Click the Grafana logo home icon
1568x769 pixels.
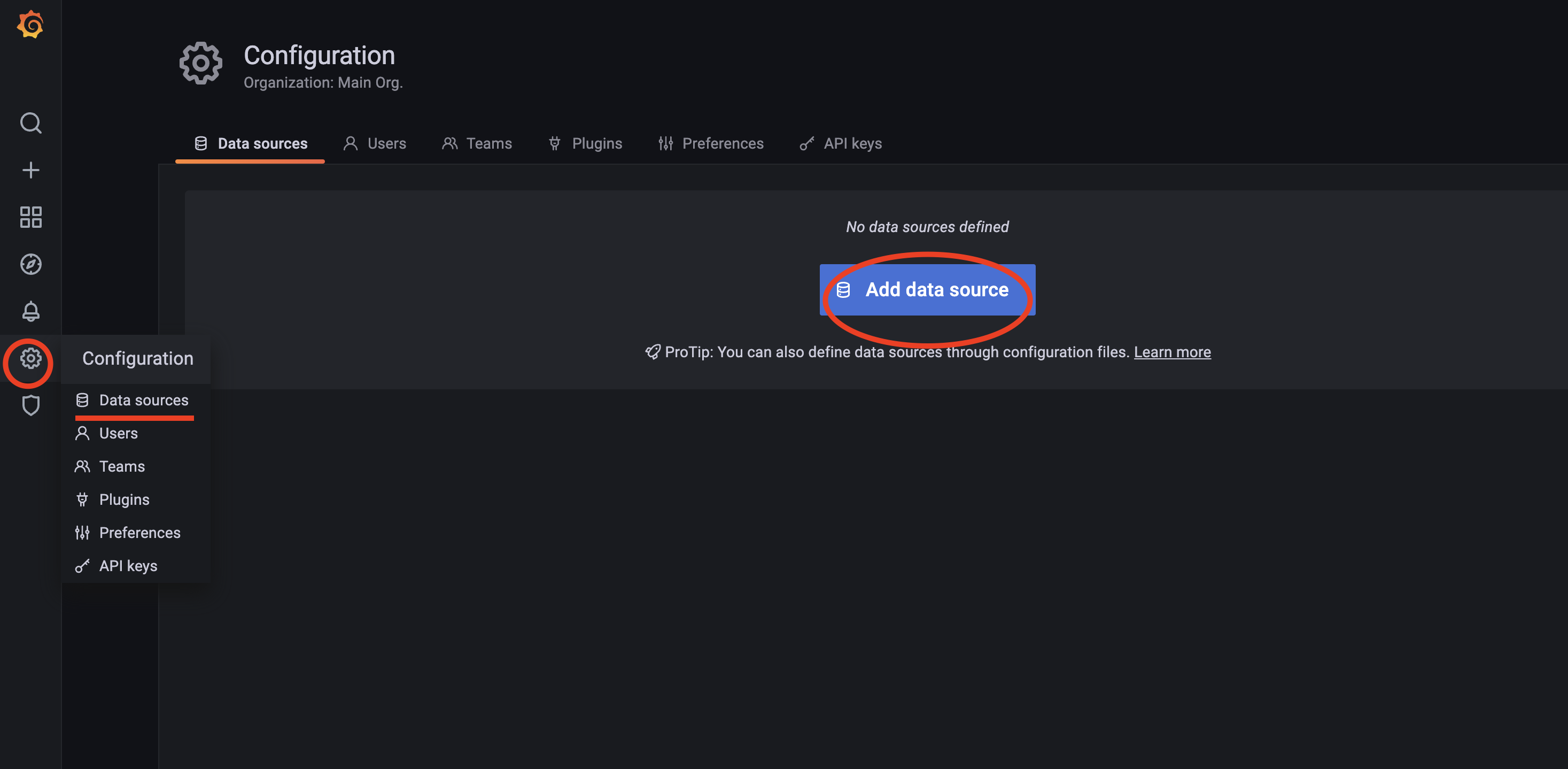(x=30, y=25)
